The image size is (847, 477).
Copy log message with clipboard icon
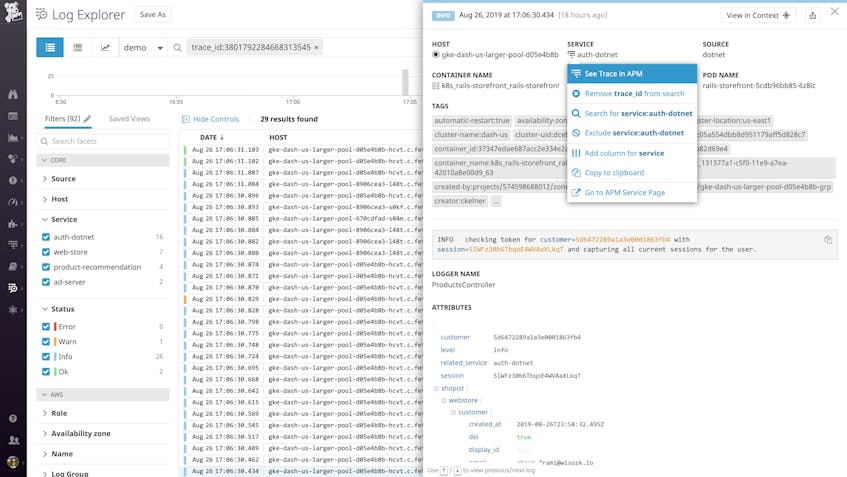(828, 239)
